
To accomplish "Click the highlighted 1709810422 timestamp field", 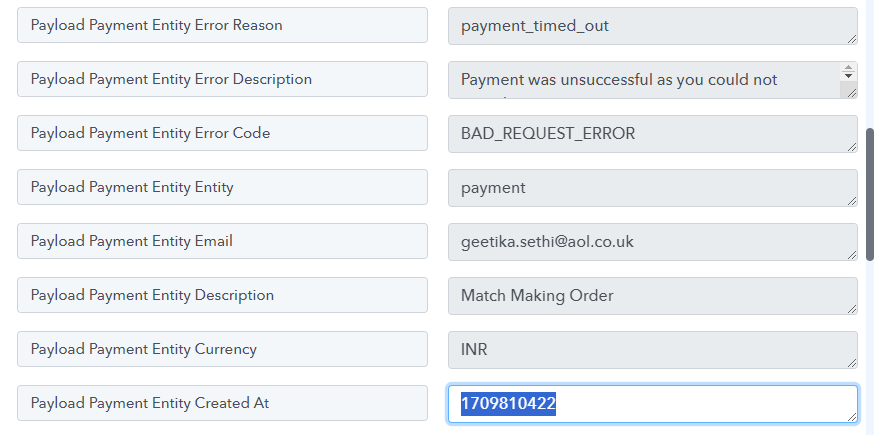I will [x=653, y=404].
